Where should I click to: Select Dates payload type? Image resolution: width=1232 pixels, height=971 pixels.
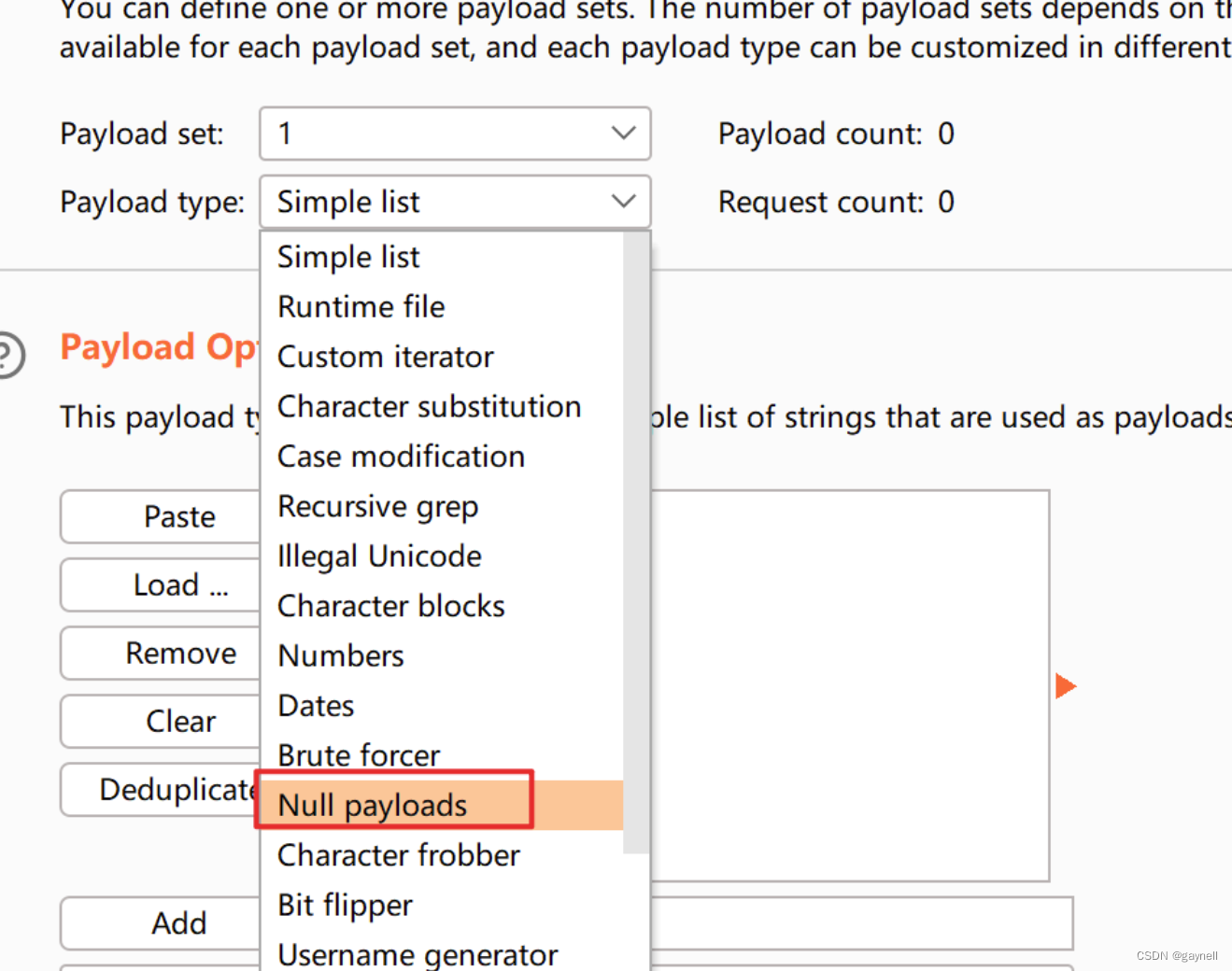tap(441, 706)
